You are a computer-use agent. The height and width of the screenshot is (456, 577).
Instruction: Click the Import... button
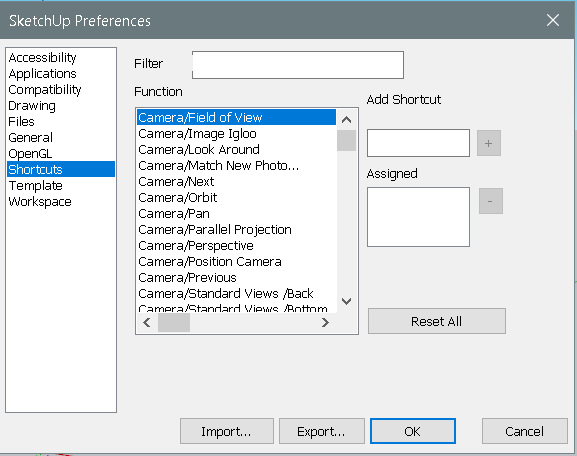227,431
